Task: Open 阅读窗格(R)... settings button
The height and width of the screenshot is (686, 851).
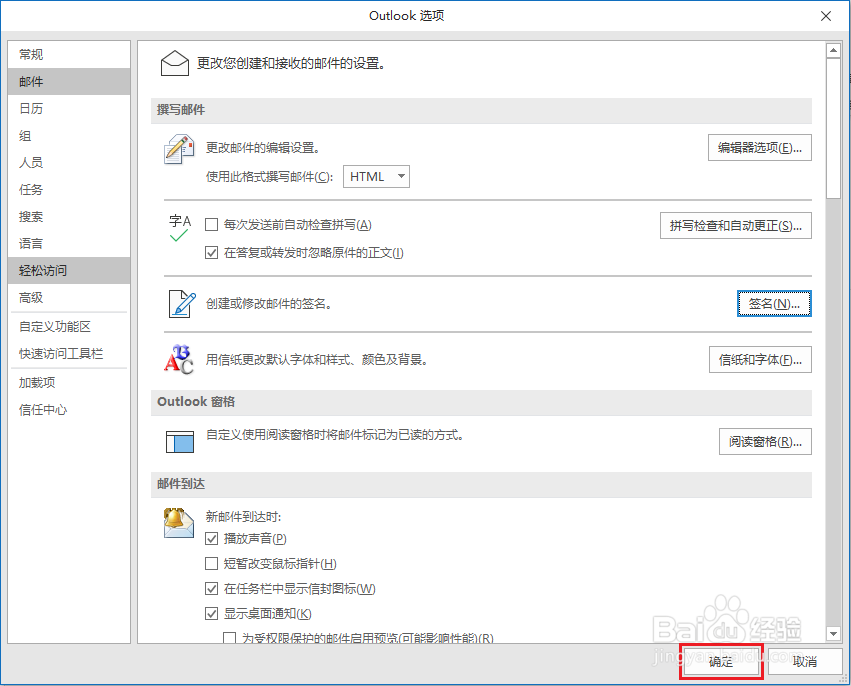Action: (765, 442)
